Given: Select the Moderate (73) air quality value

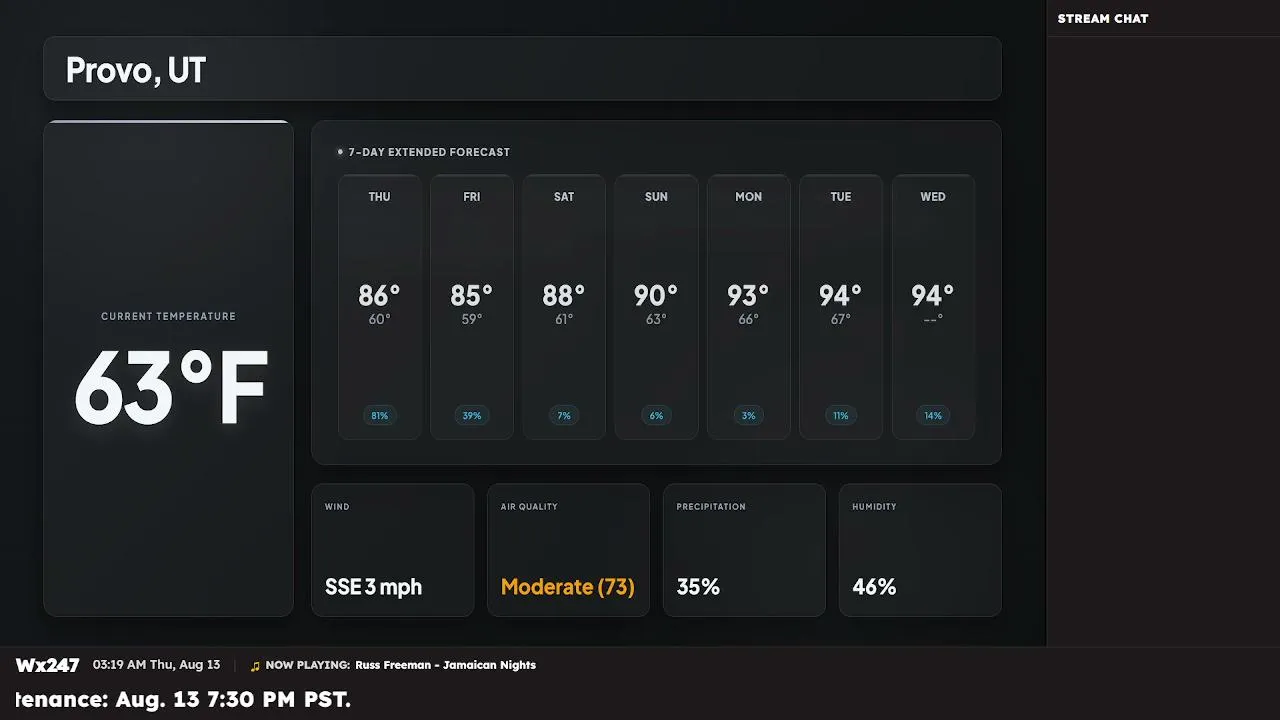Looking at the screenshot, I should click(568, 587).
